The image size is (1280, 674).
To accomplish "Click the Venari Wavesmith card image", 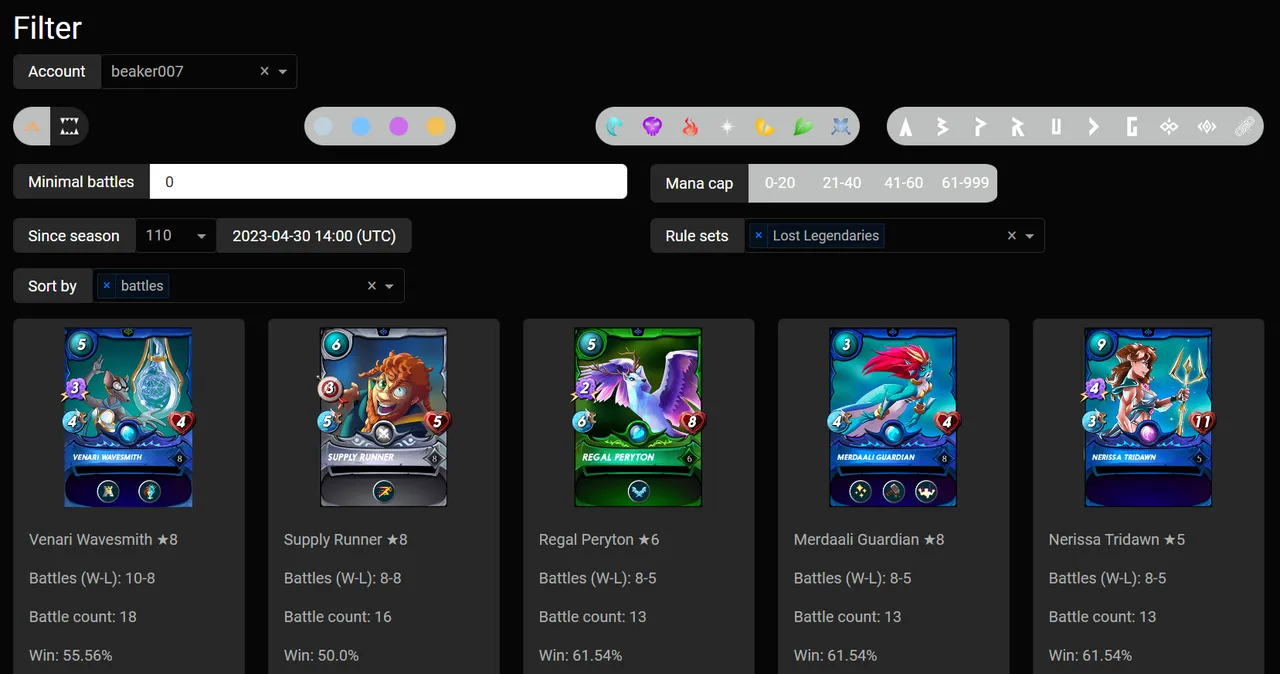I will [x=128, y=417].
